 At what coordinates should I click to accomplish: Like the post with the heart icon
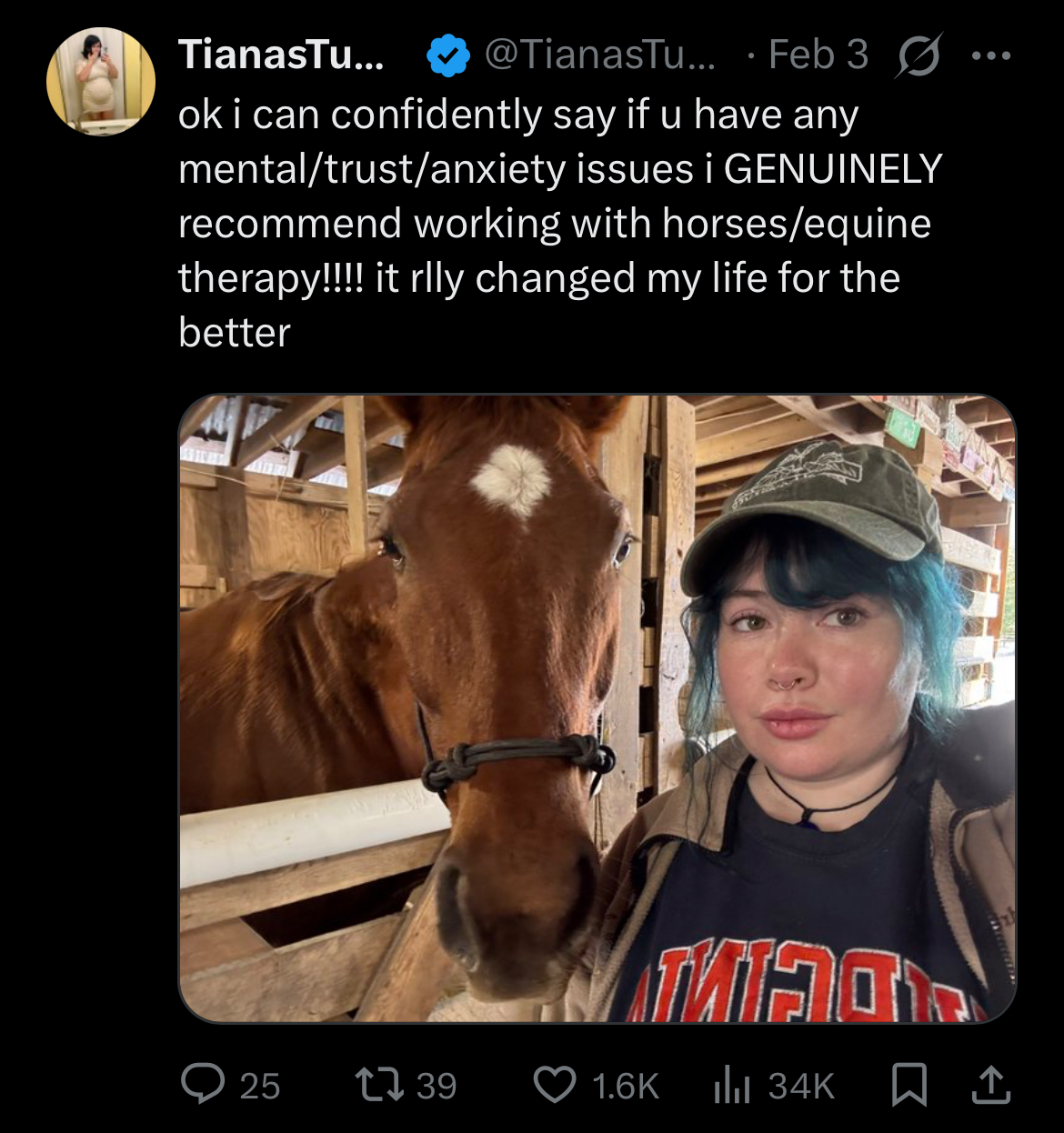pyautogui.click(x=554, y=1085)
